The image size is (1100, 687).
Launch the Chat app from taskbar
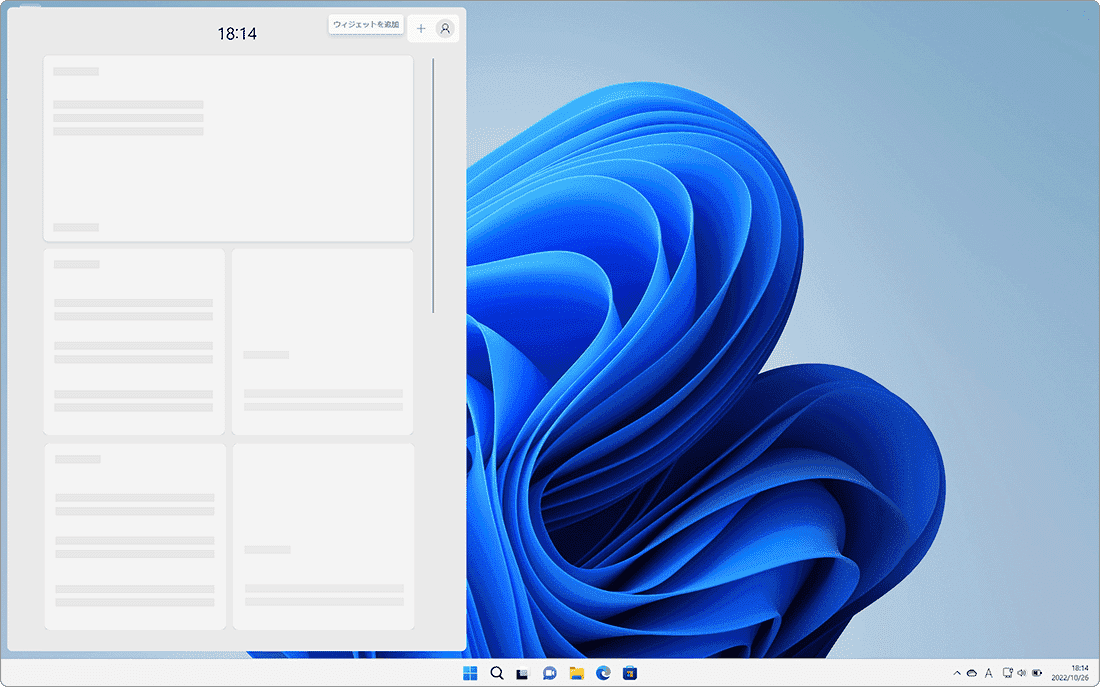[x=549, y=674]
